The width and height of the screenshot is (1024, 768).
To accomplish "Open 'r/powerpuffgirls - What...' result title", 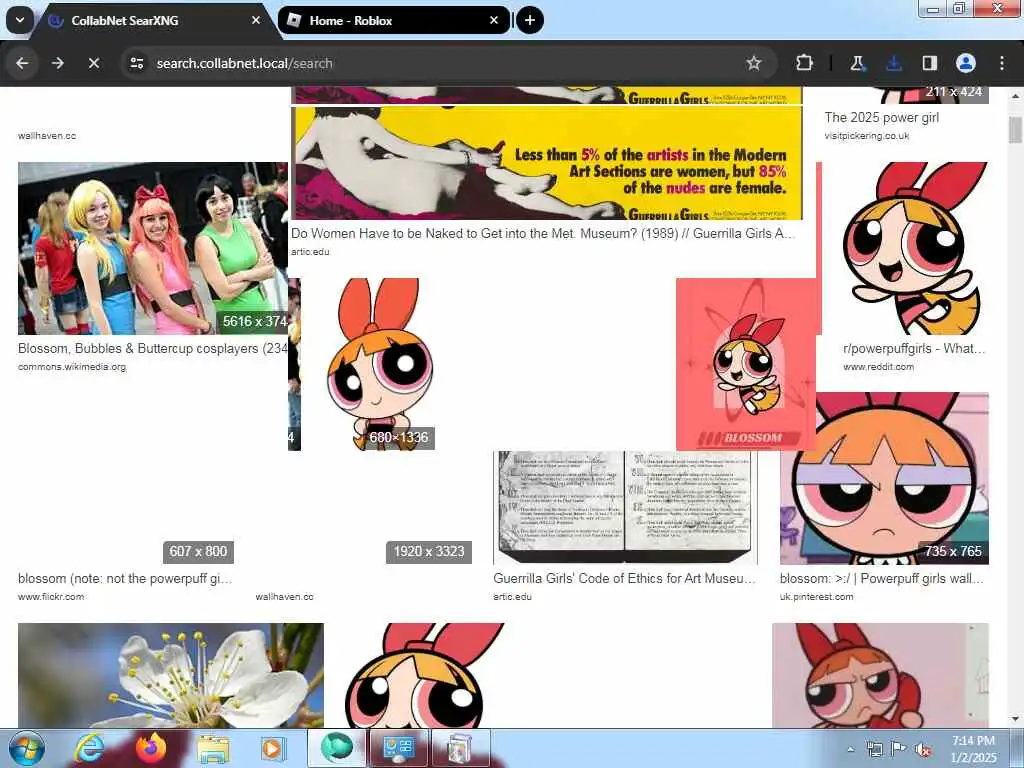I will [914, 349].
